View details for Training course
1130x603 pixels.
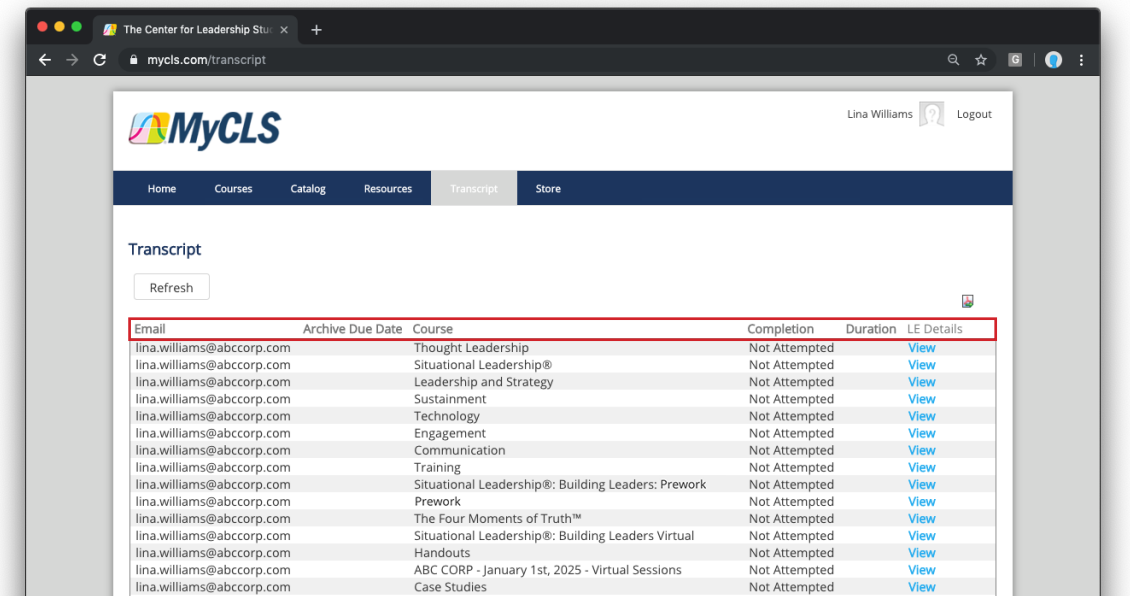pyautogui.click(x=922, y=468)
